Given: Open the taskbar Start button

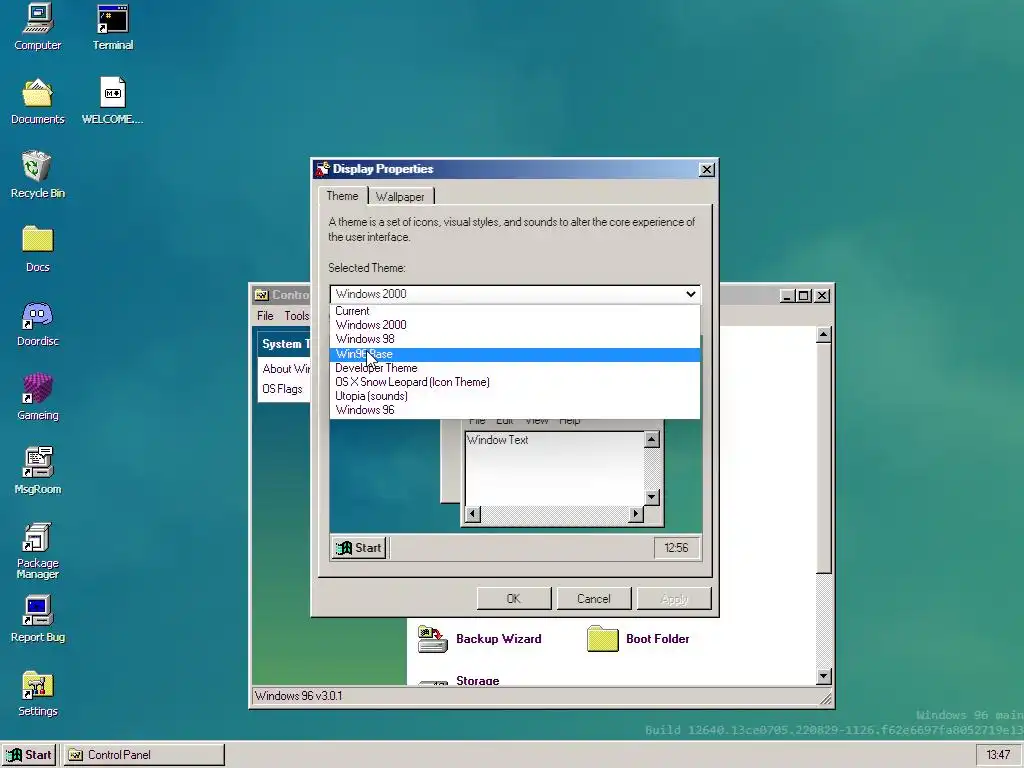Looking at the screenshot, I should (x=30, y=755).
